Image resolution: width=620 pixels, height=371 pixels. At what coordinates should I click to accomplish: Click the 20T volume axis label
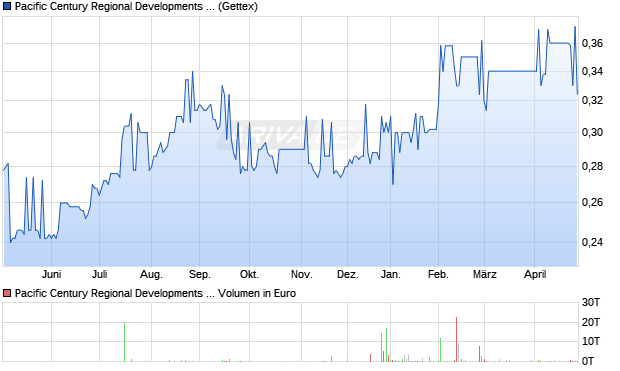pyautogui.click(x=591, y=322)
